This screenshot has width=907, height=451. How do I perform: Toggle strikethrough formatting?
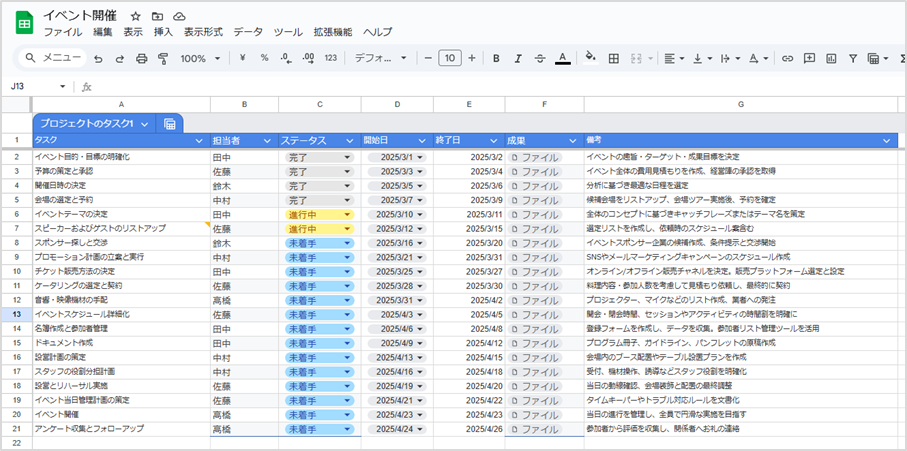(540, 58)
